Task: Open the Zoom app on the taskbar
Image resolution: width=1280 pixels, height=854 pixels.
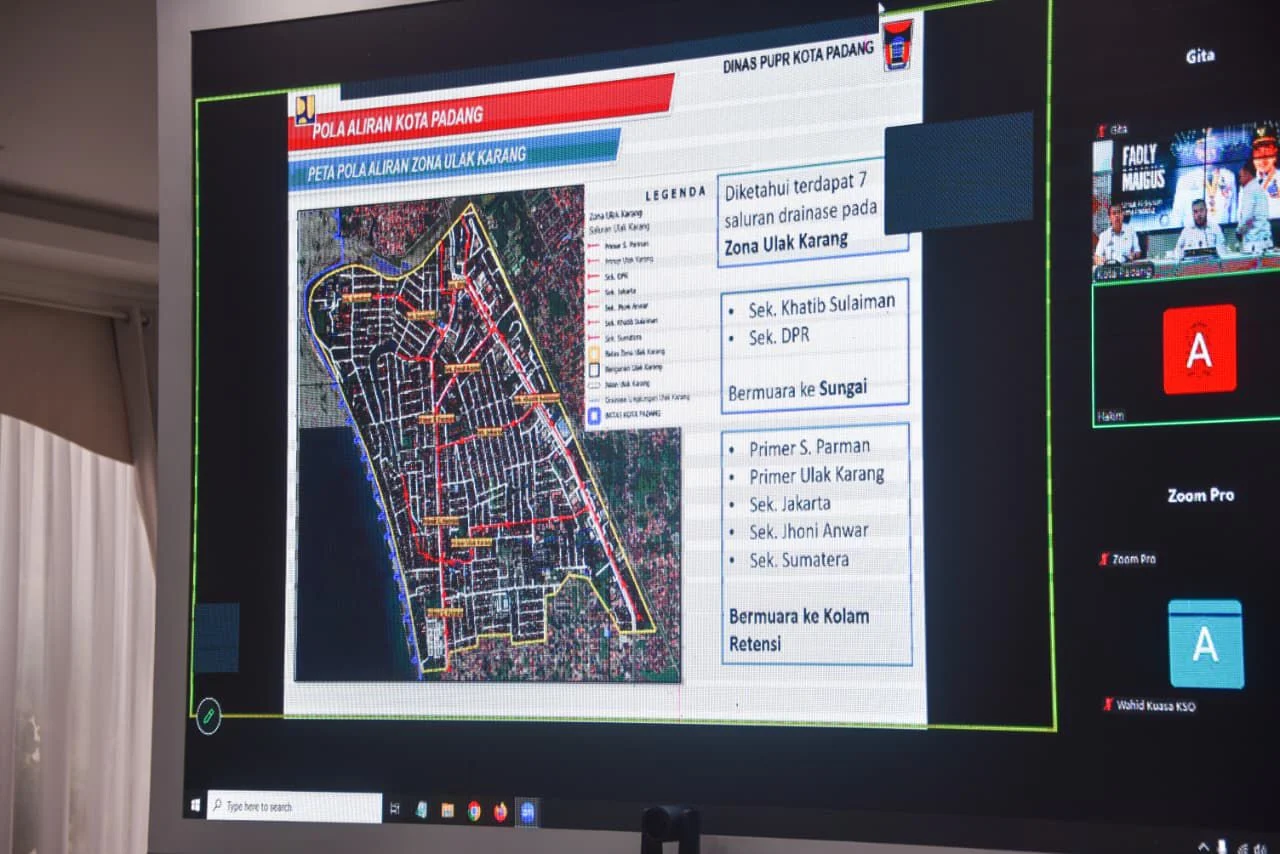Action: [528, 811]
